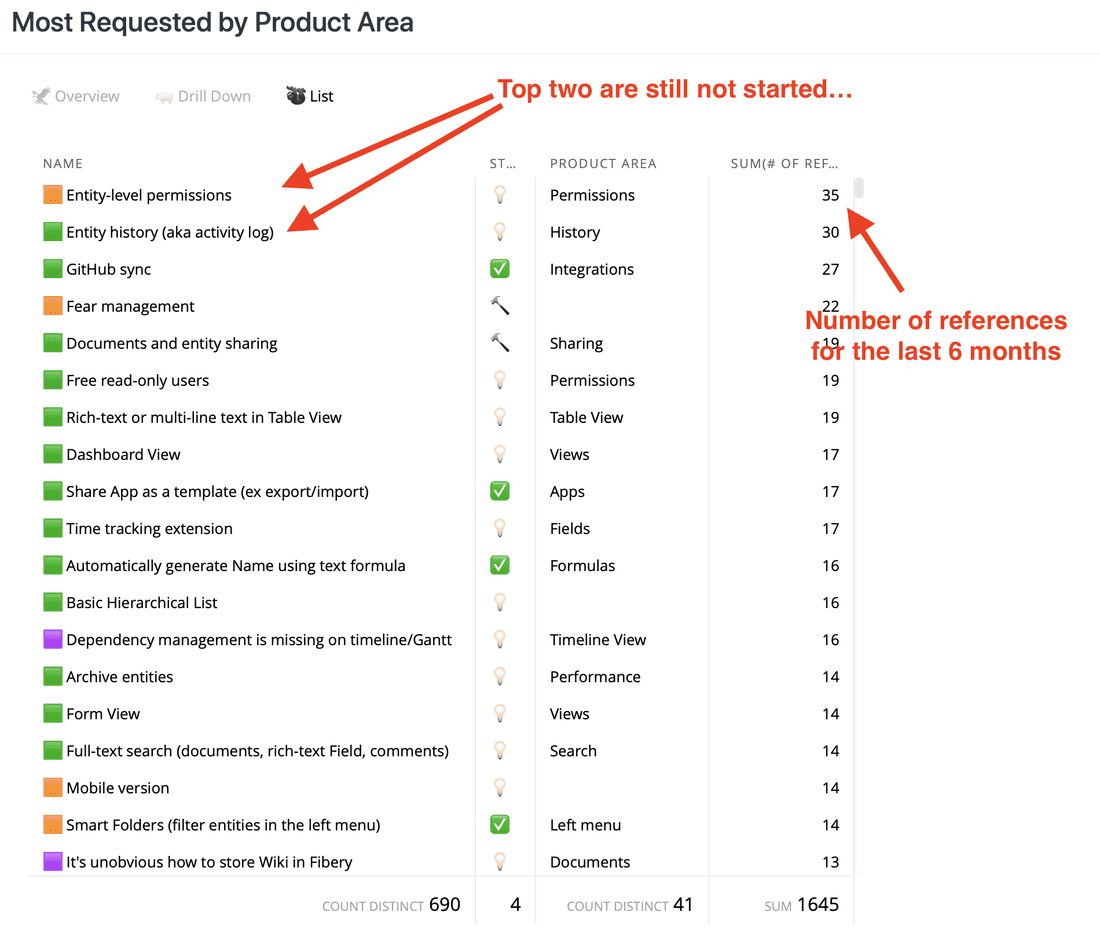Click the orange square icon beside Mobile version
Image resolution: width=1100 pixels, height=943 pixels.
click(51, 787)
